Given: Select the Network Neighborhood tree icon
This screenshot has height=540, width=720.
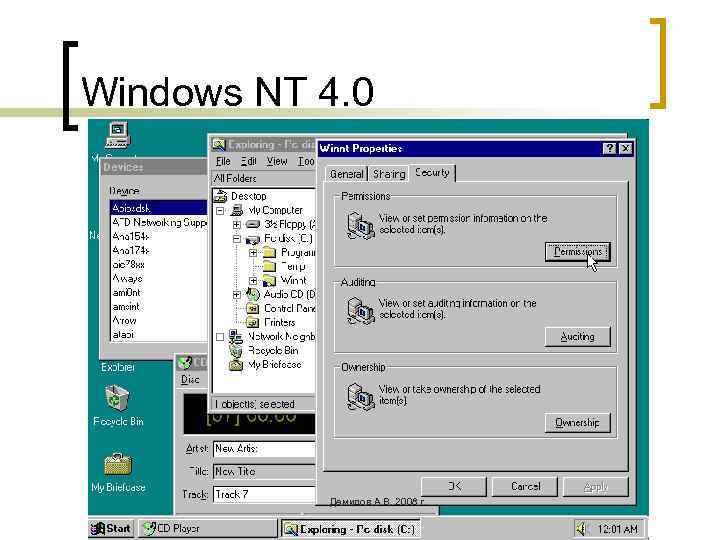Looking at the screenshot, I should pos(236,337).
